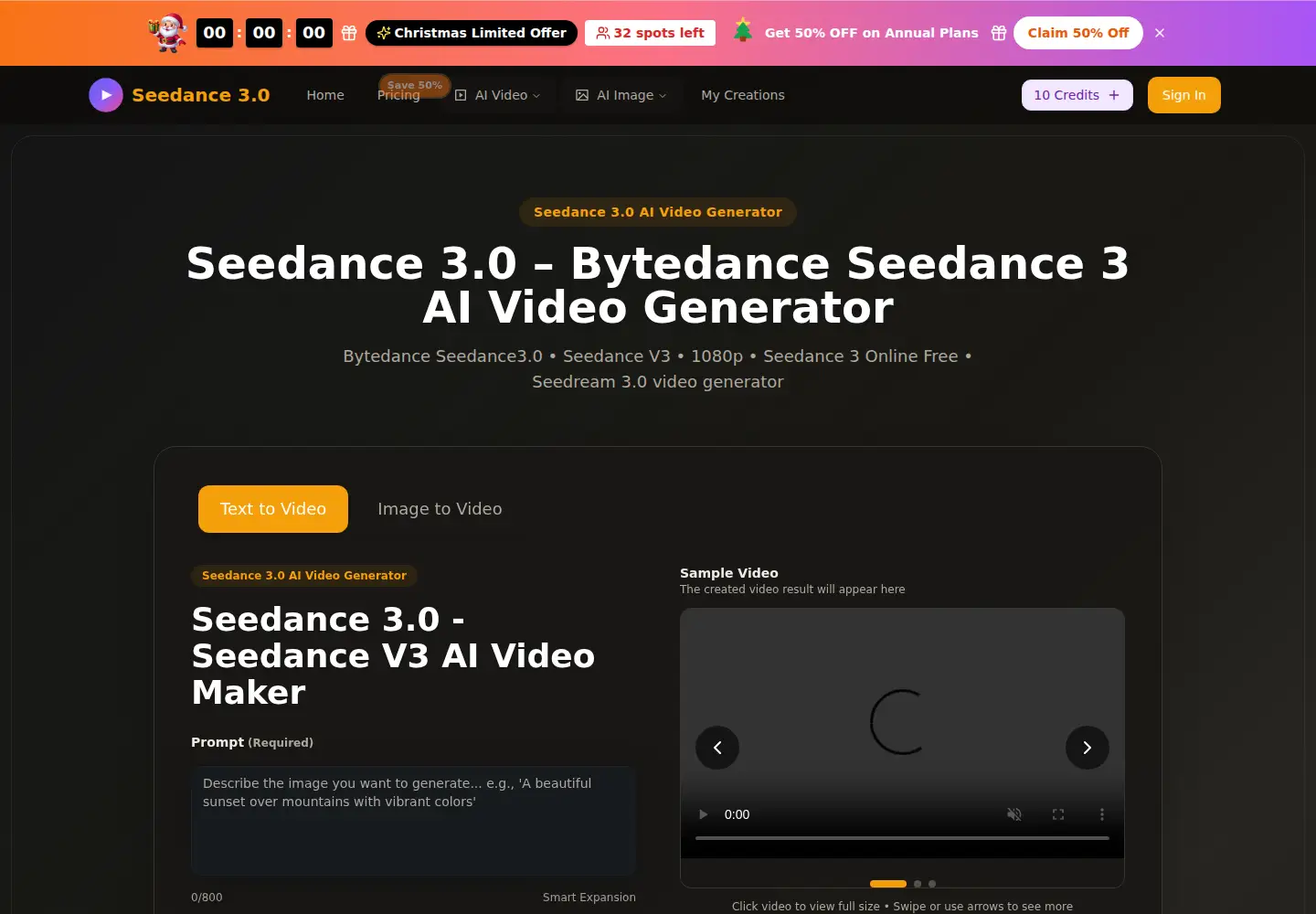This screenshot has height=914, width=1316.
Task: Select the second carousel indicator dot
Action: (918, 884)
